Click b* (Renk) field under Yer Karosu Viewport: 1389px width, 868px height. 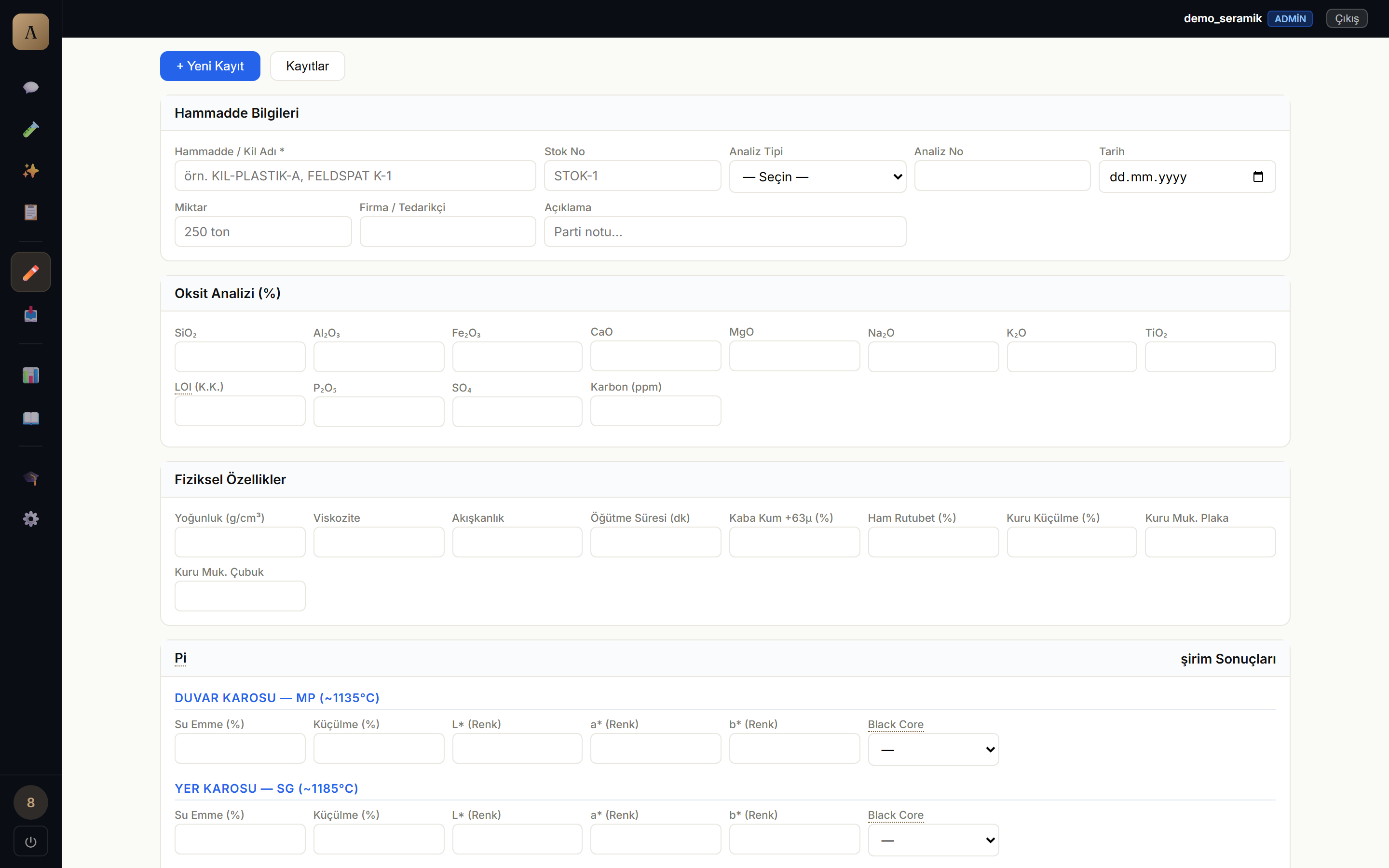794,839
